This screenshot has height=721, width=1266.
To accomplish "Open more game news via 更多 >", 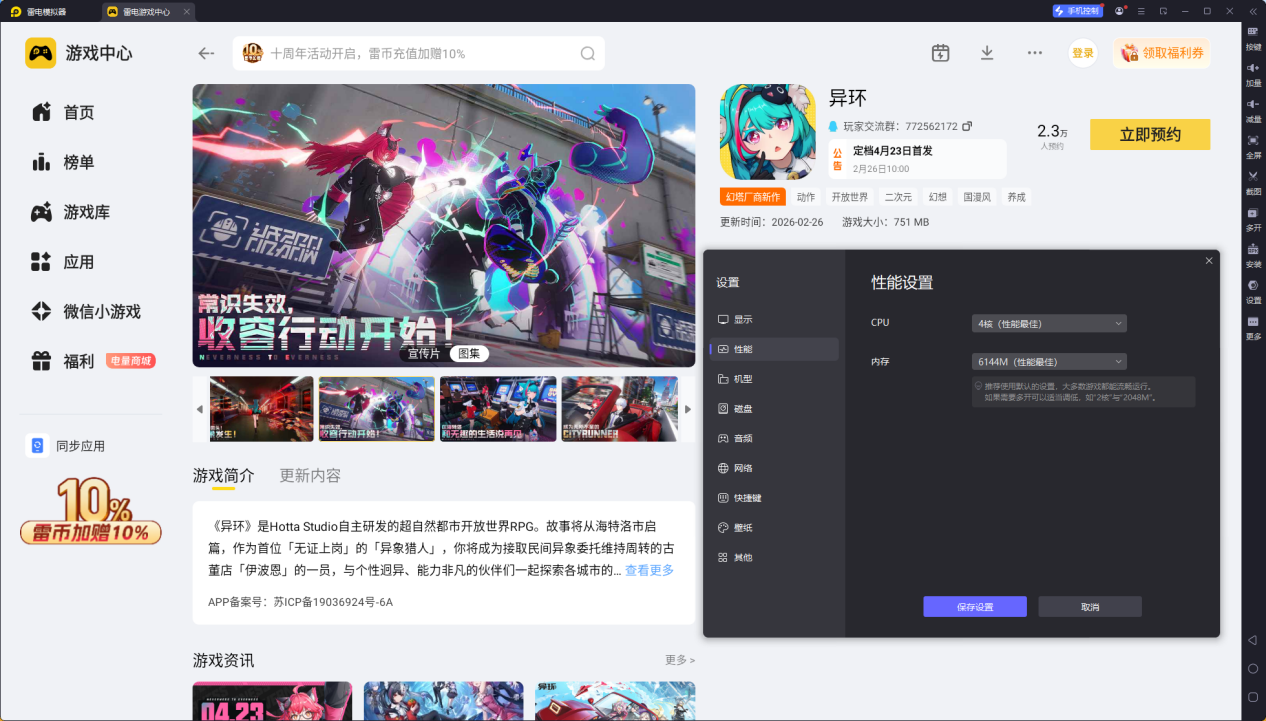I will click(x=680, y=660).
